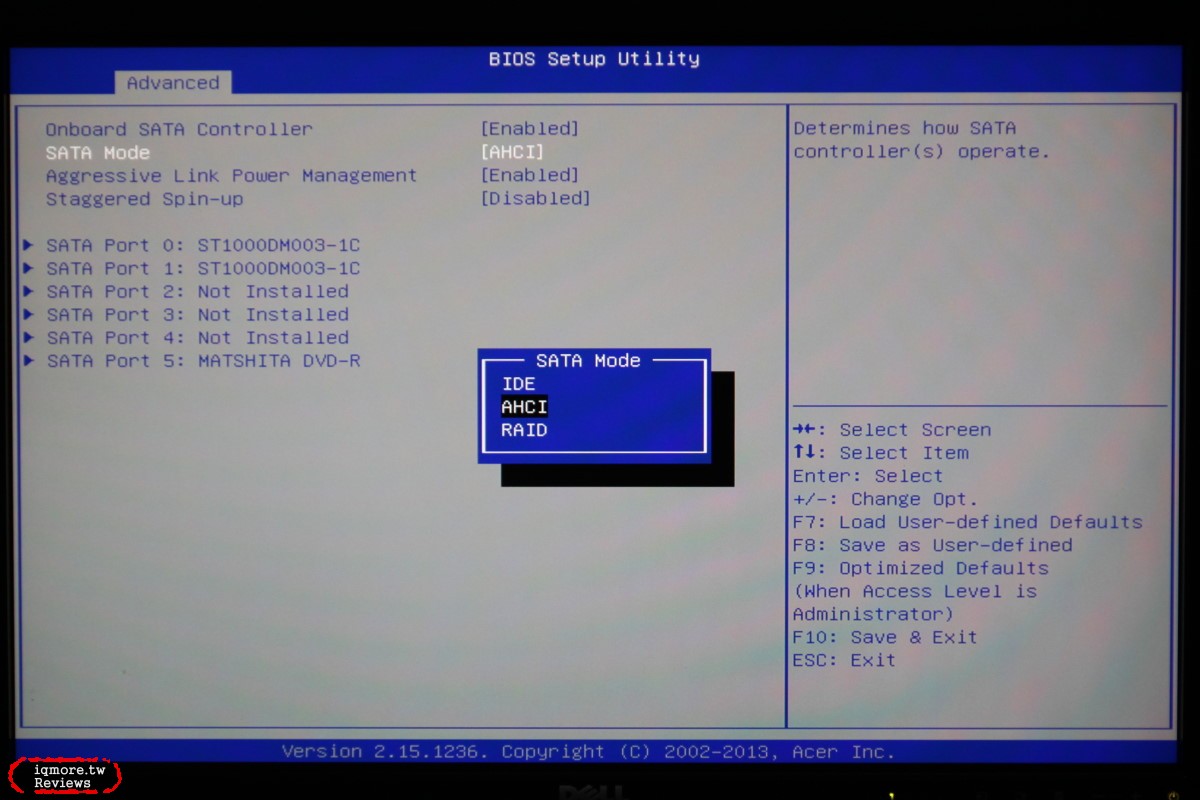Screen dimensions: 1200x800
Task: Expand SATA Port 4 arrow
Action: [x=28, y=337]
